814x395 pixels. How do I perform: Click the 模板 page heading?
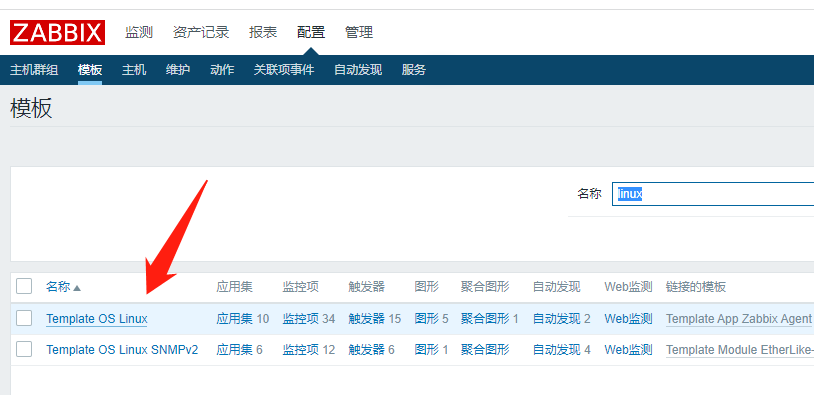(31, 108)
